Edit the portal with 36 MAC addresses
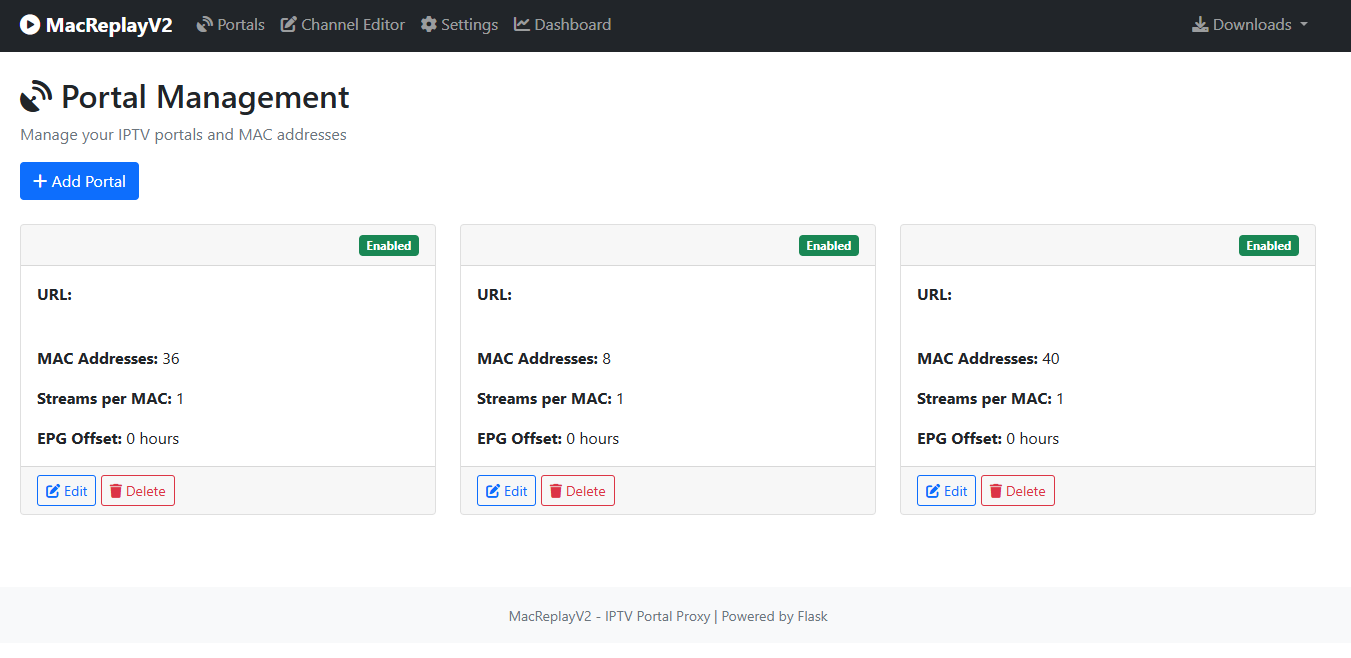 tap(66, 491)
